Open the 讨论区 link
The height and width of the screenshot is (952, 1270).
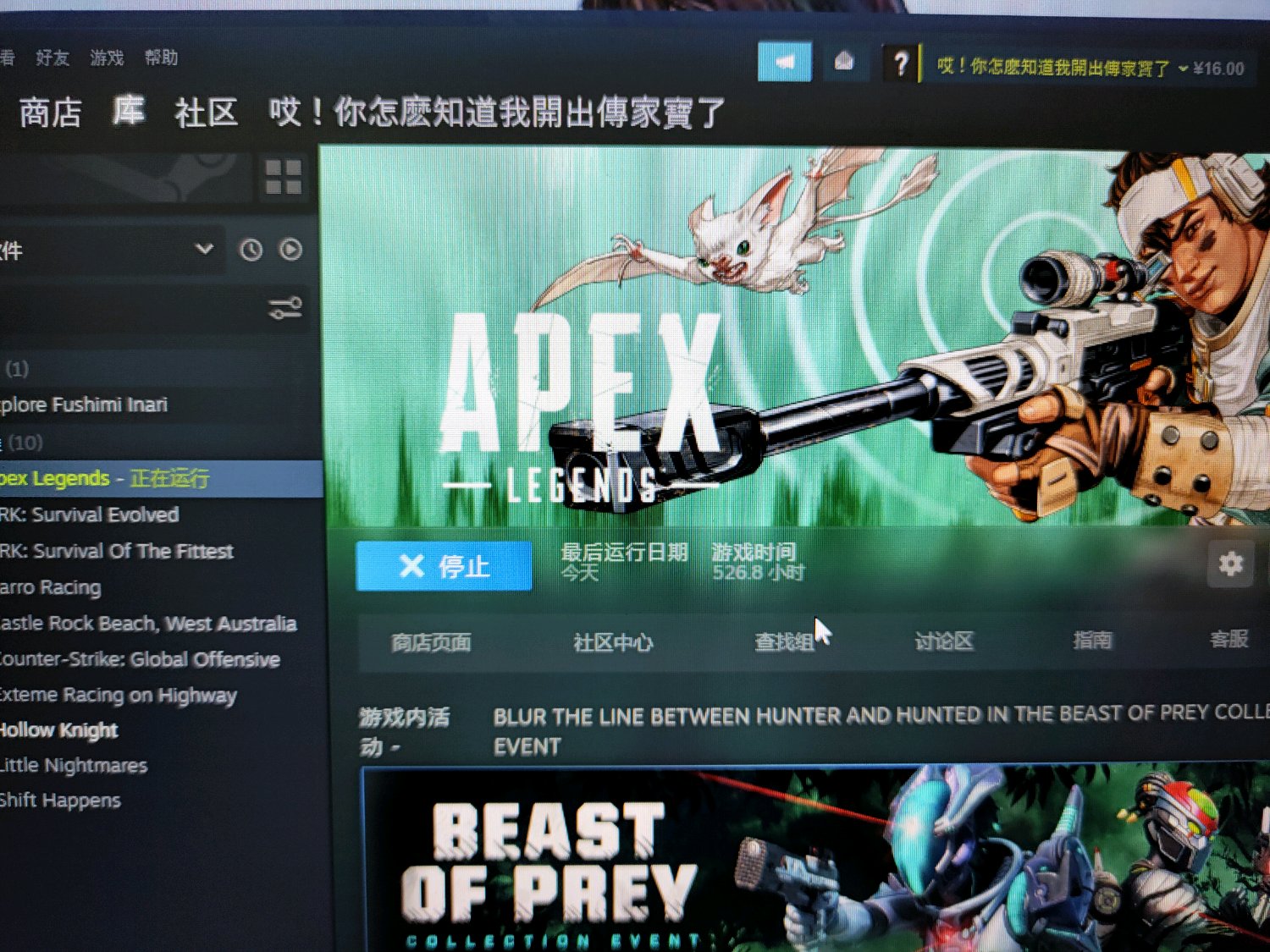tap(944, 641)
